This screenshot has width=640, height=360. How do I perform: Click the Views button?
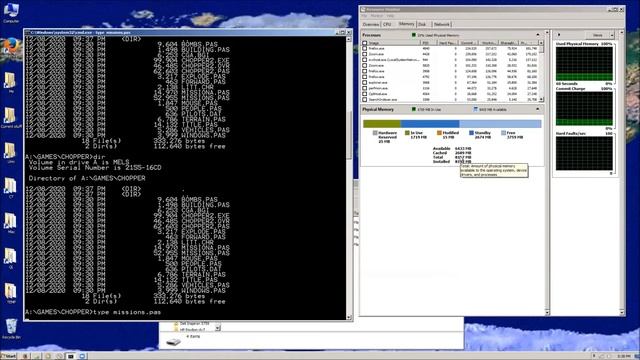[598, 35]
